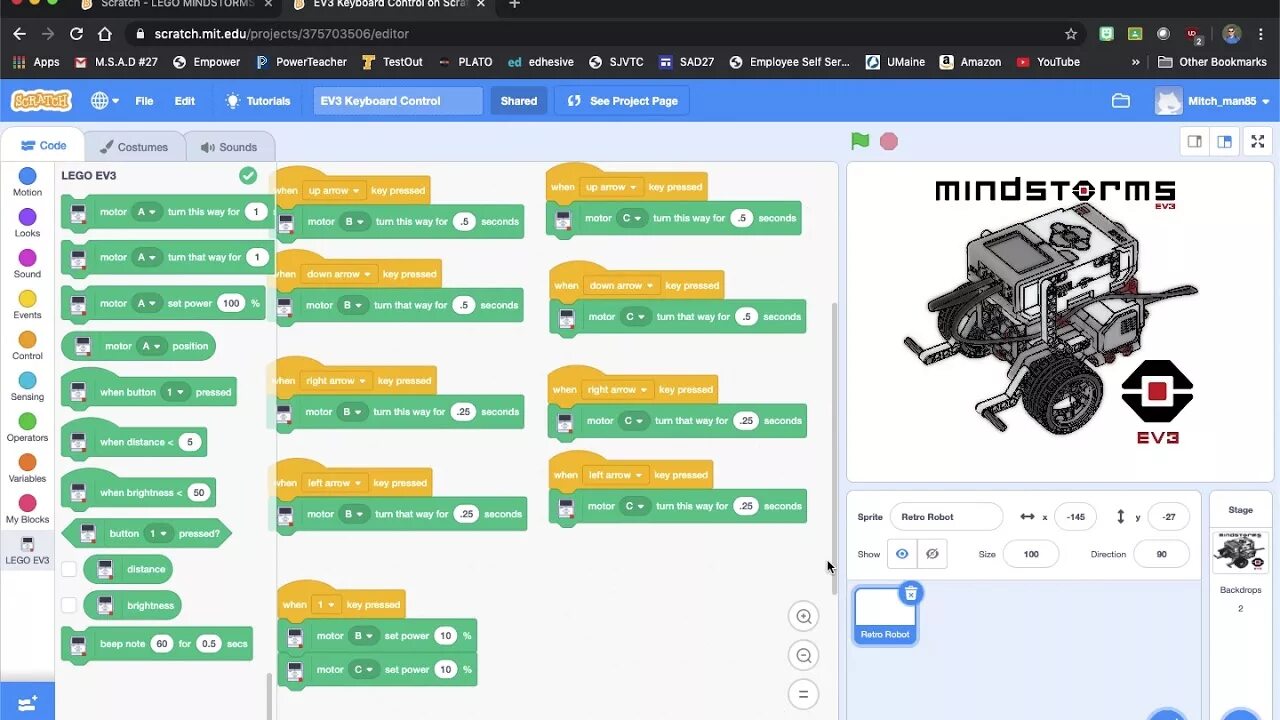Open the YouTube bookmark

tap(1048, 62)
